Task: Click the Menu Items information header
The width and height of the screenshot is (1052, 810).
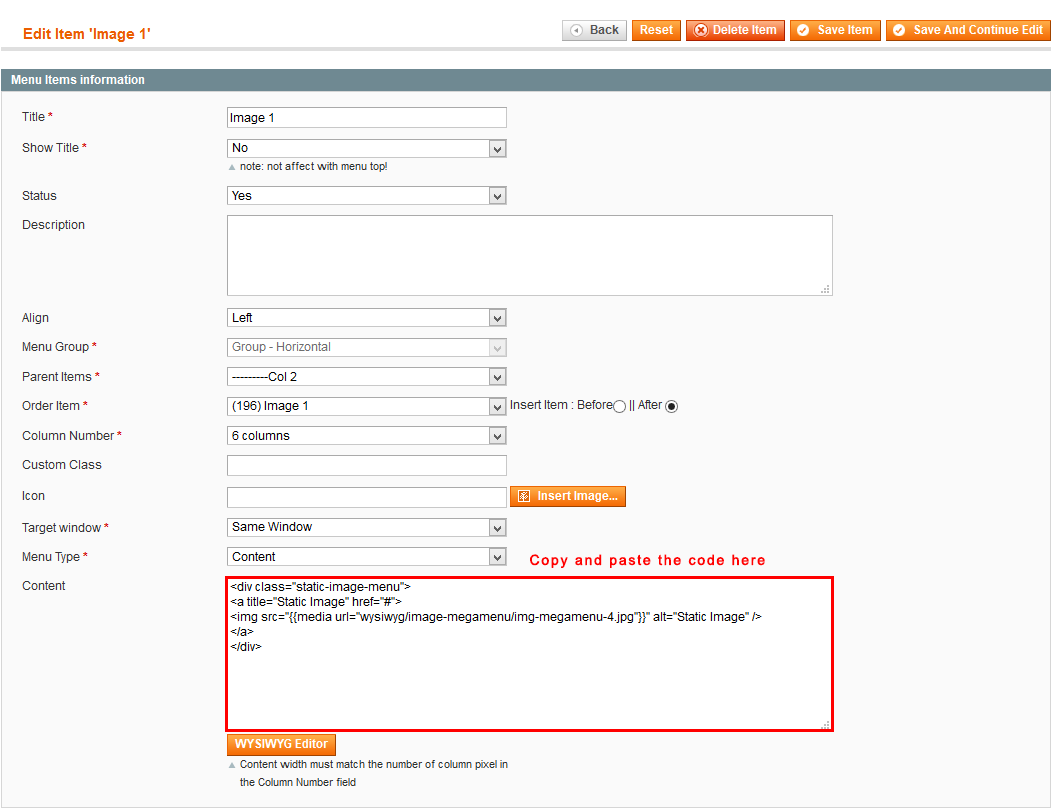Action: pos(526,80)
